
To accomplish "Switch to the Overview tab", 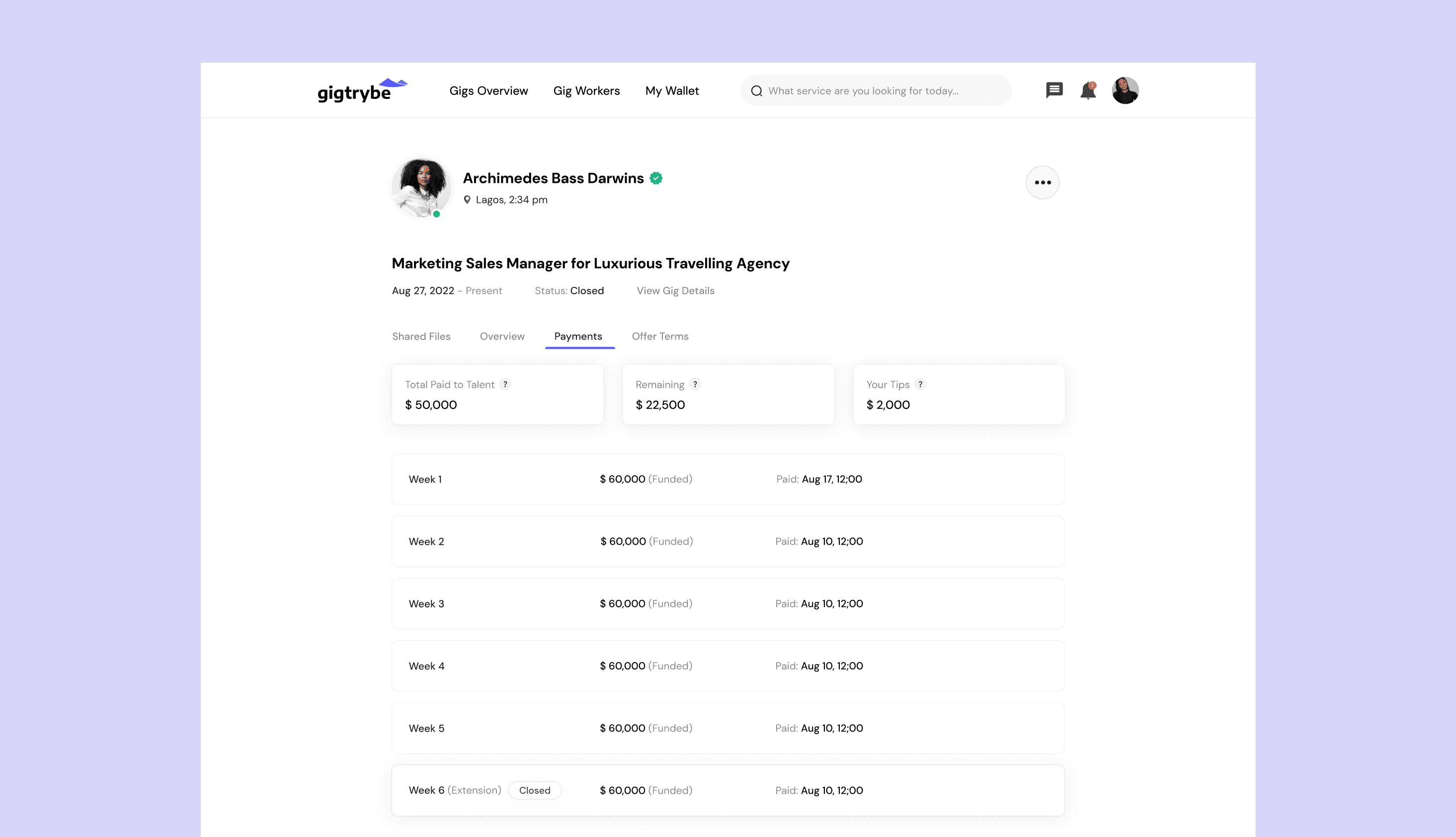I will [501, 336].
